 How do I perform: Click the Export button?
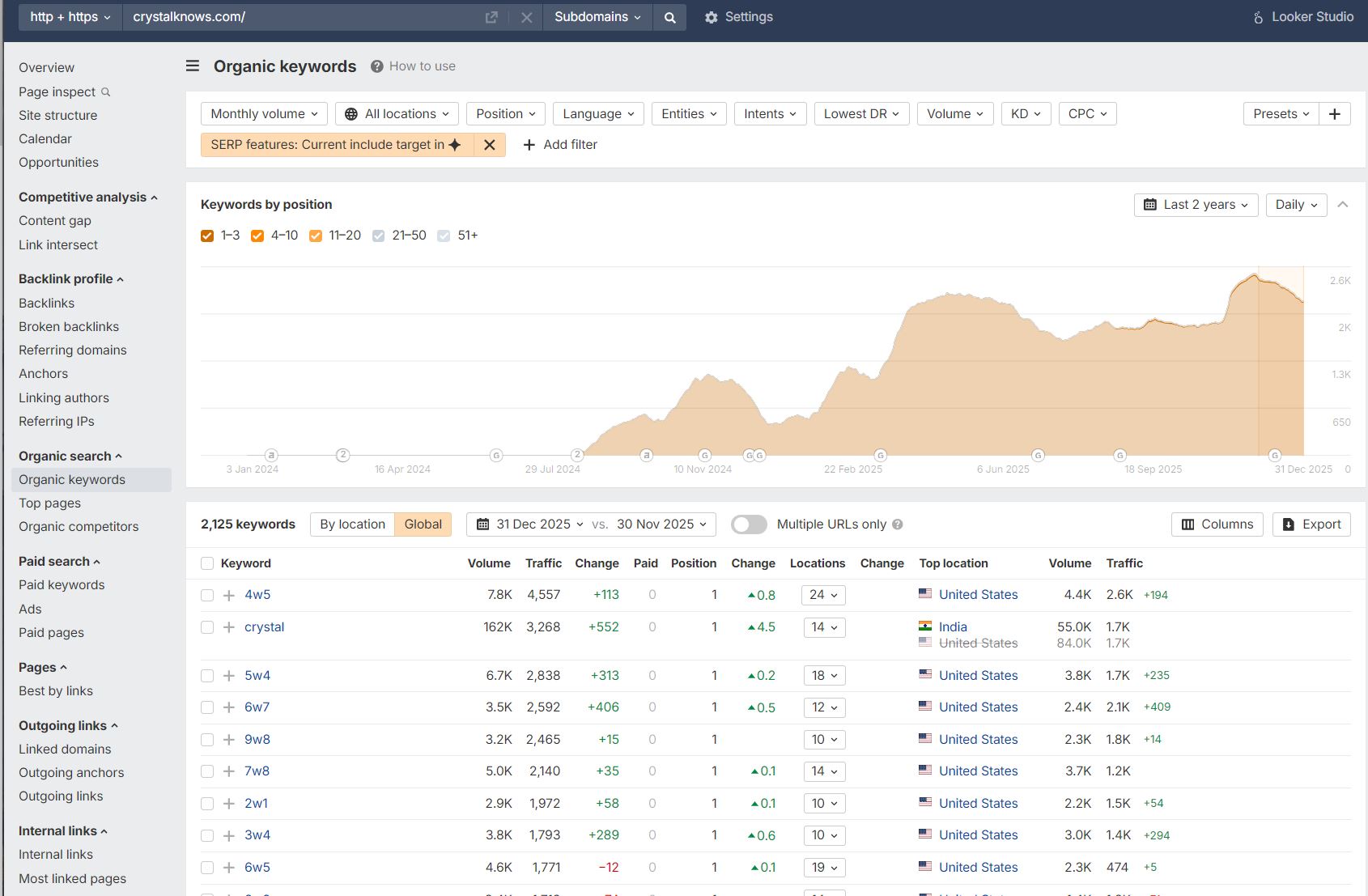(x=1311, y=524)
